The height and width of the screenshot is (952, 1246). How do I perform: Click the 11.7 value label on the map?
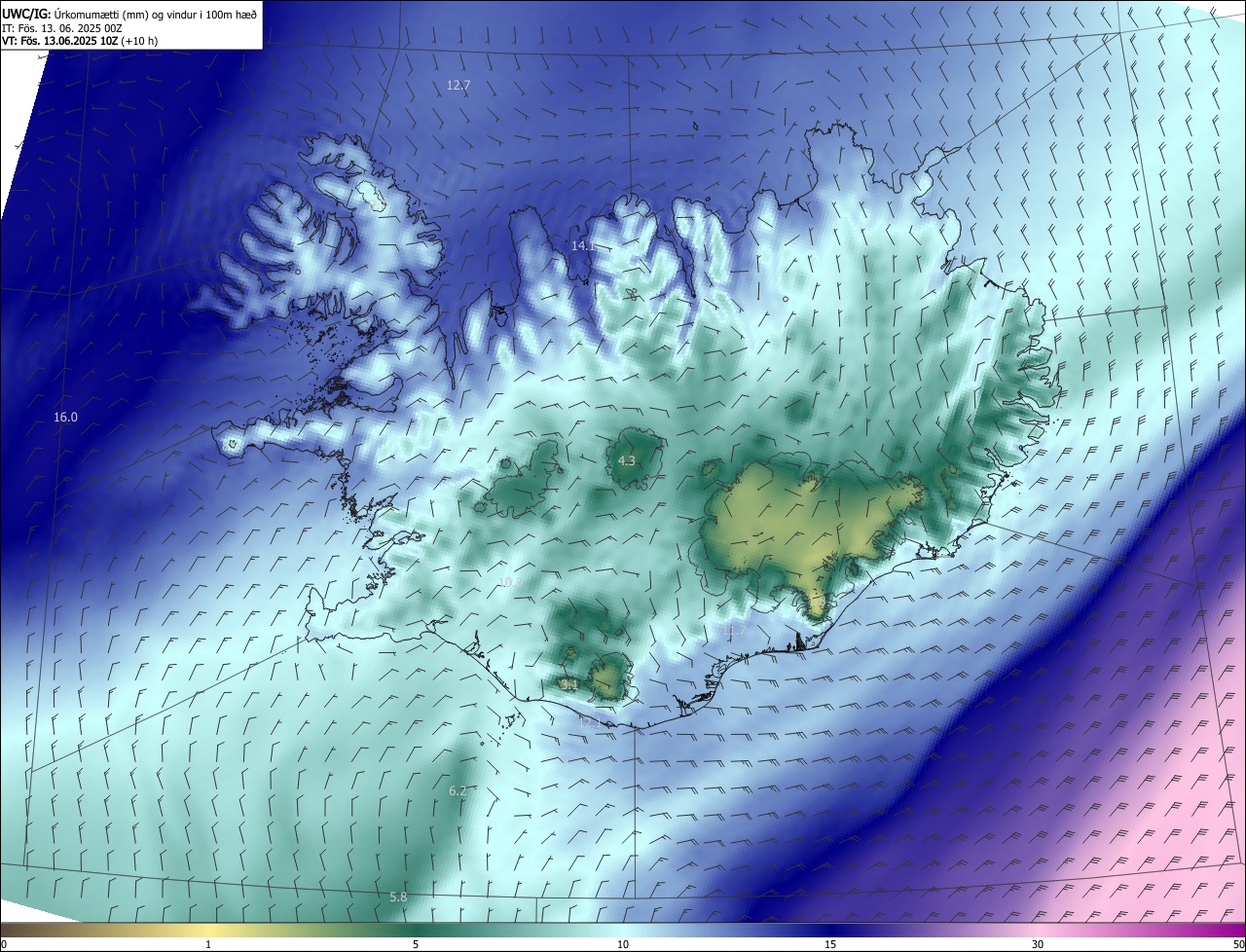point(733,631)
